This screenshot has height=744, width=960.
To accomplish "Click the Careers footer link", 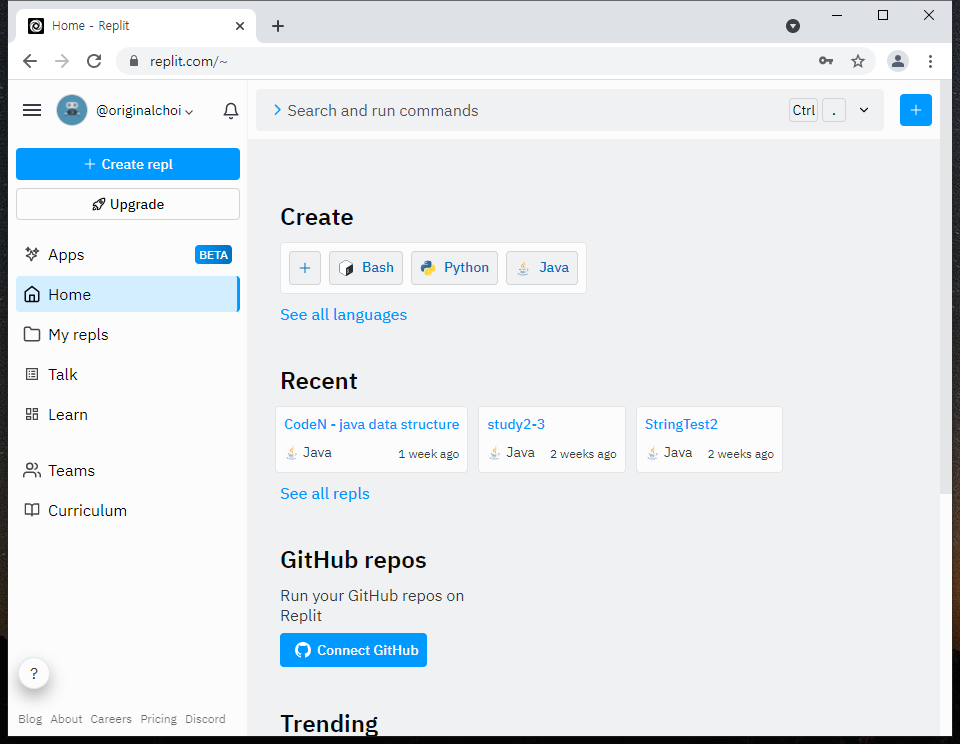I will 111,719.
